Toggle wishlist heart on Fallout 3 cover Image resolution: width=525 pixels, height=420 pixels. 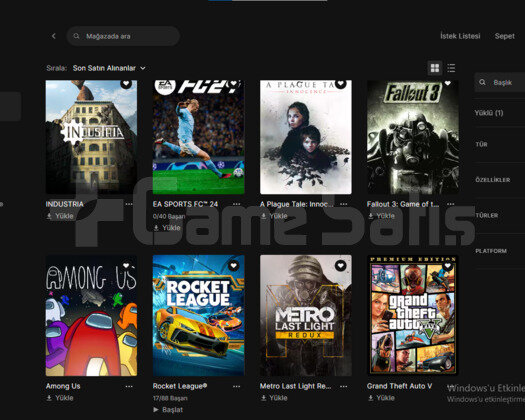pyautogui.click(x=448, y=83)
